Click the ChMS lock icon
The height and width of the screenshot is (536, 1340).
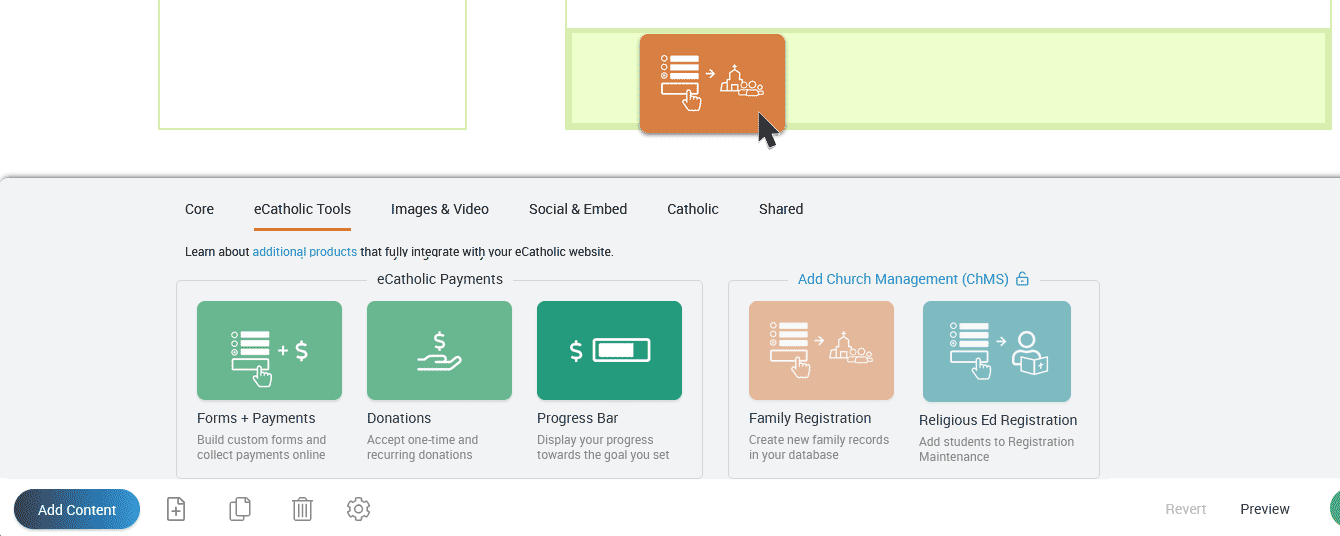[1022, 279]
